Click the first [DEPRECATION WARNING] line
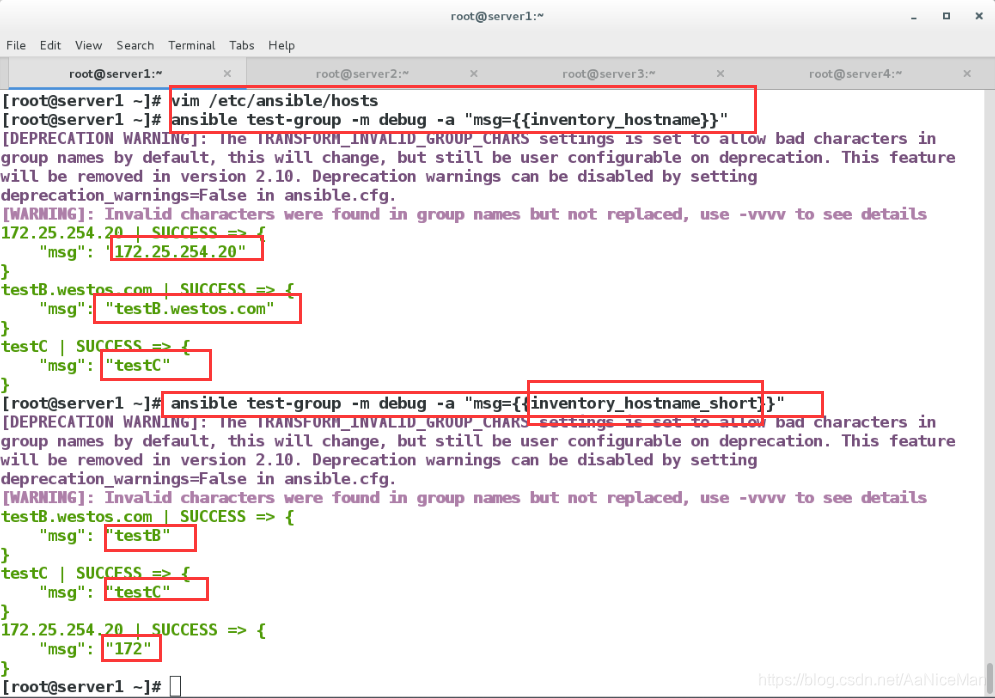The image size is (995, 698). point(468,139)
